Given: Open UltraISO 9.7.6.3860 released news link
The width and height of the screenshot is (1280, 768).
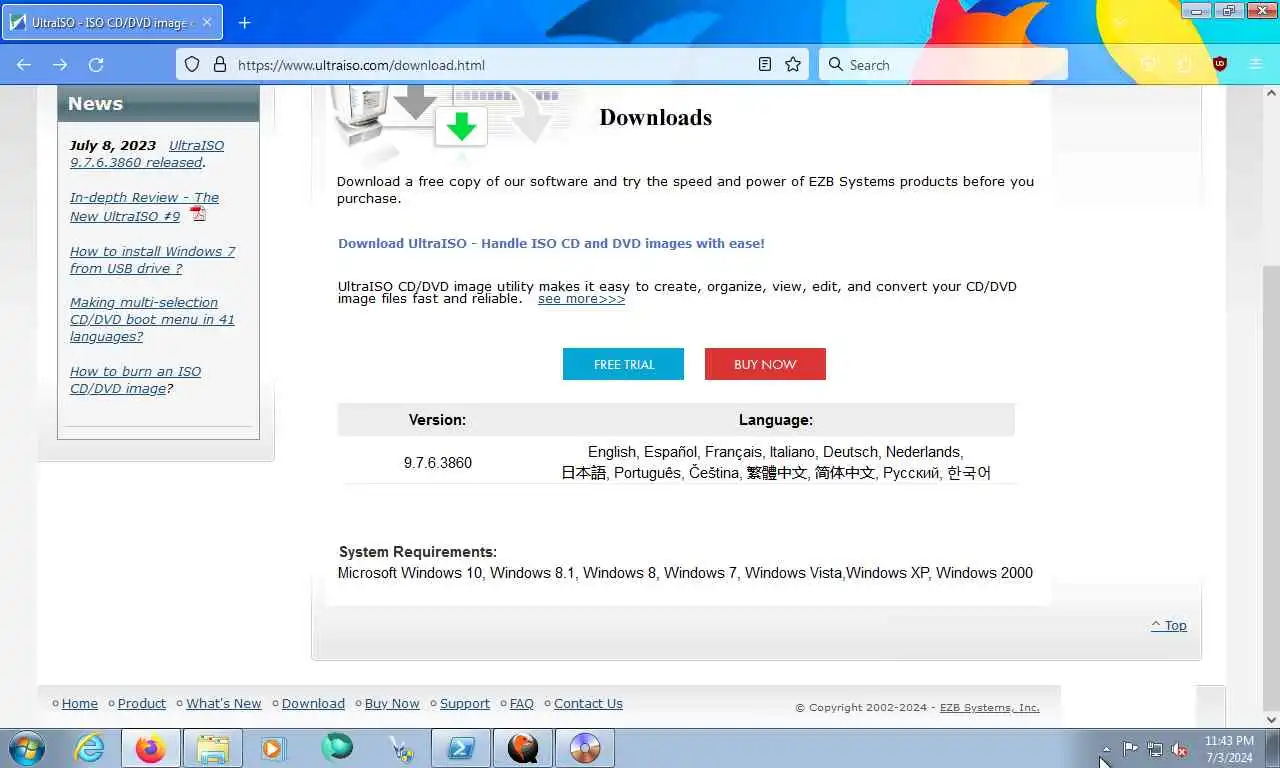Looking at the screenshot, I should tap(147, 154).
